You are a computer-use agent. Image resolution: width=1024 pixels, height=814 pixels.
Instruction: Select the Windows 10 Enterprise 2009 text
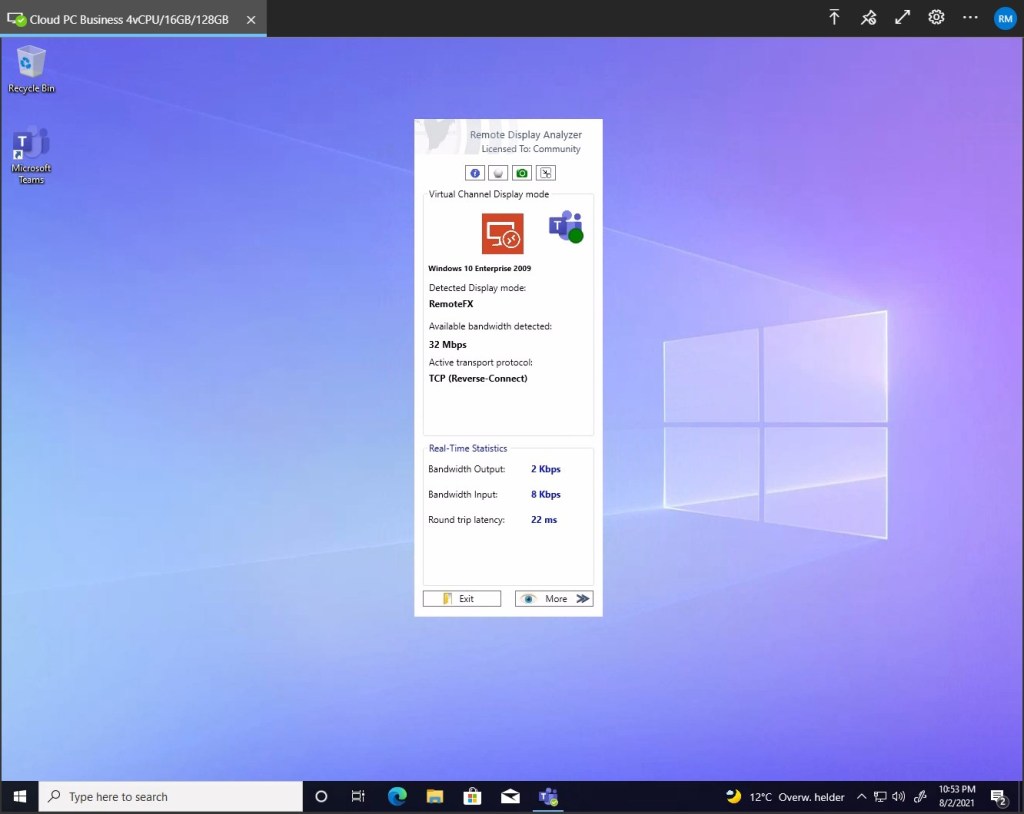479,269
